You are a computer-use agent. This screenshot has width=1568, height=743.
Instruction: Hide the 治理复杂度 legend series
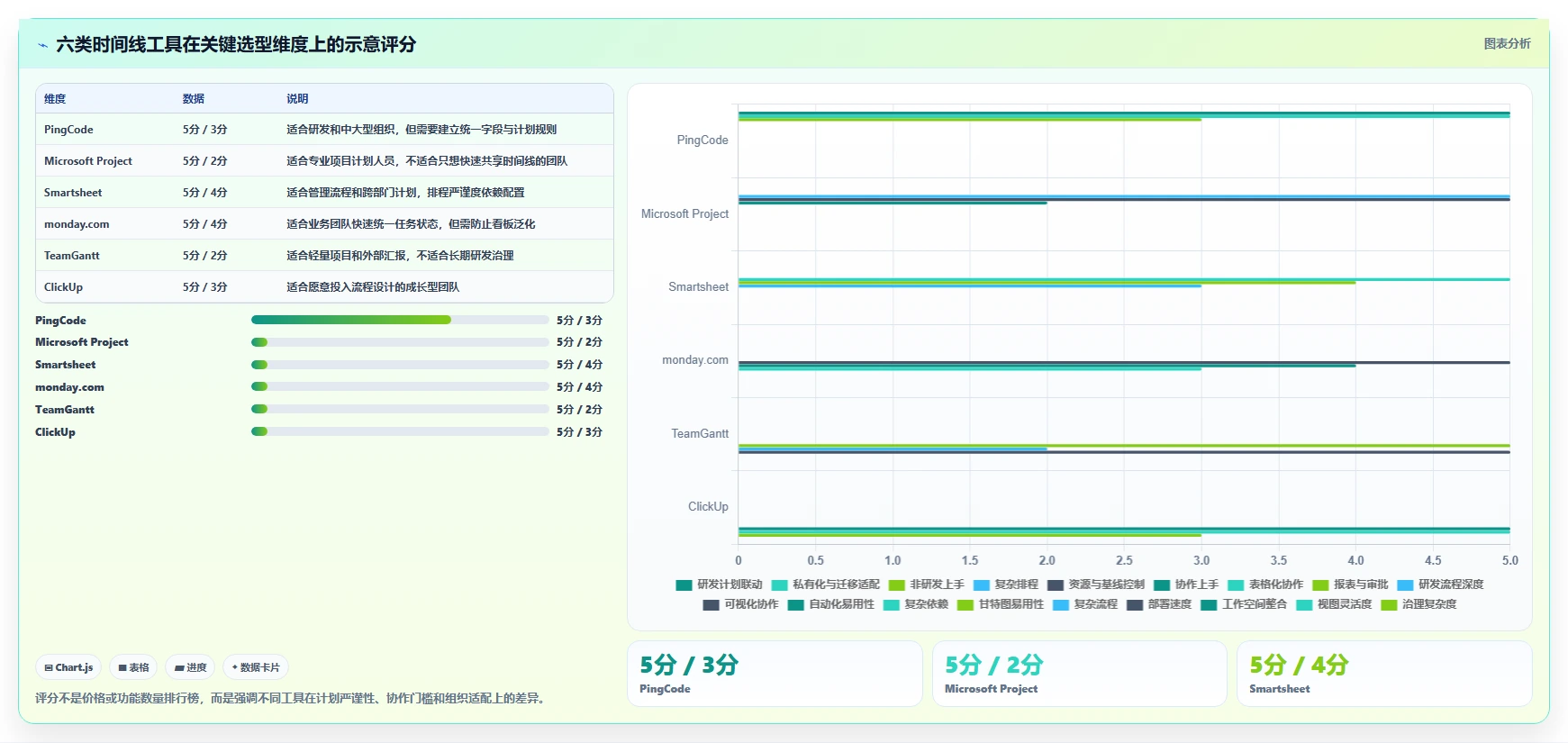pos(1418,604)
